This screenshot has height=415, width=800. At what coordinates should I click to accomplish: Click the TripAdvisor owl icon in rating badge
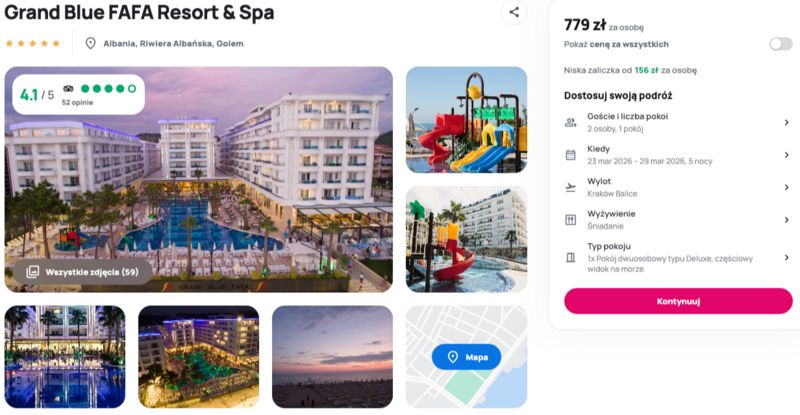click(x=68, y=89)
